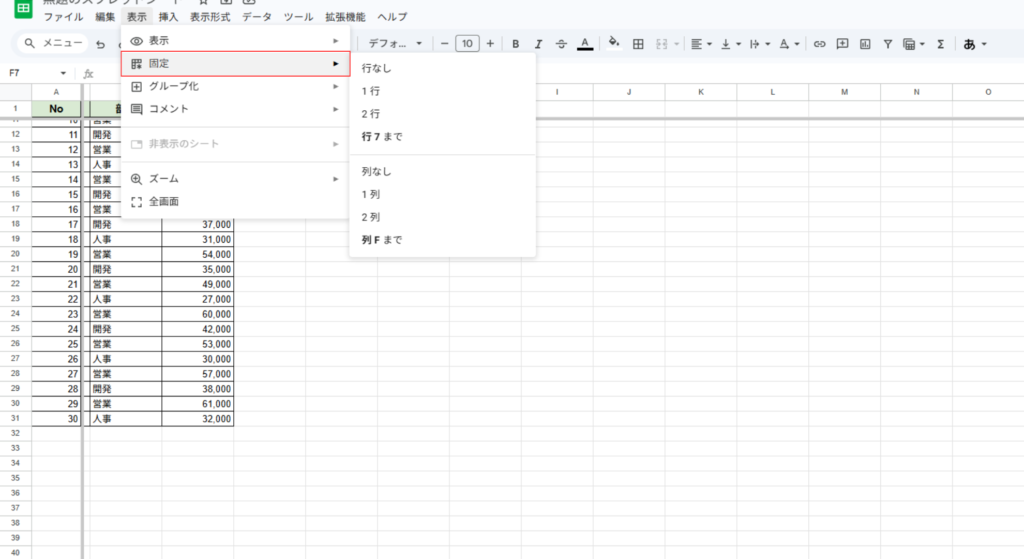Image resolution: width=1024 pixels, height=559 pixels.
Task: Click the insert link icon
Action: coord(819,44)
